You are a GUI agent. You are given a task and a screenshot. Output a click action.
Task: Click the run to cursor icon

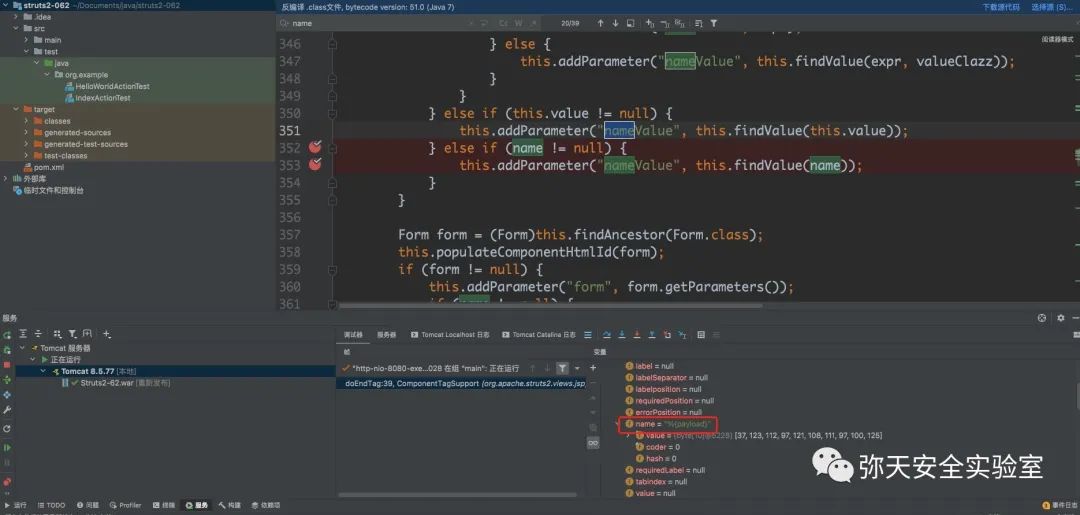pyautogui.click(x=682, y=335)
